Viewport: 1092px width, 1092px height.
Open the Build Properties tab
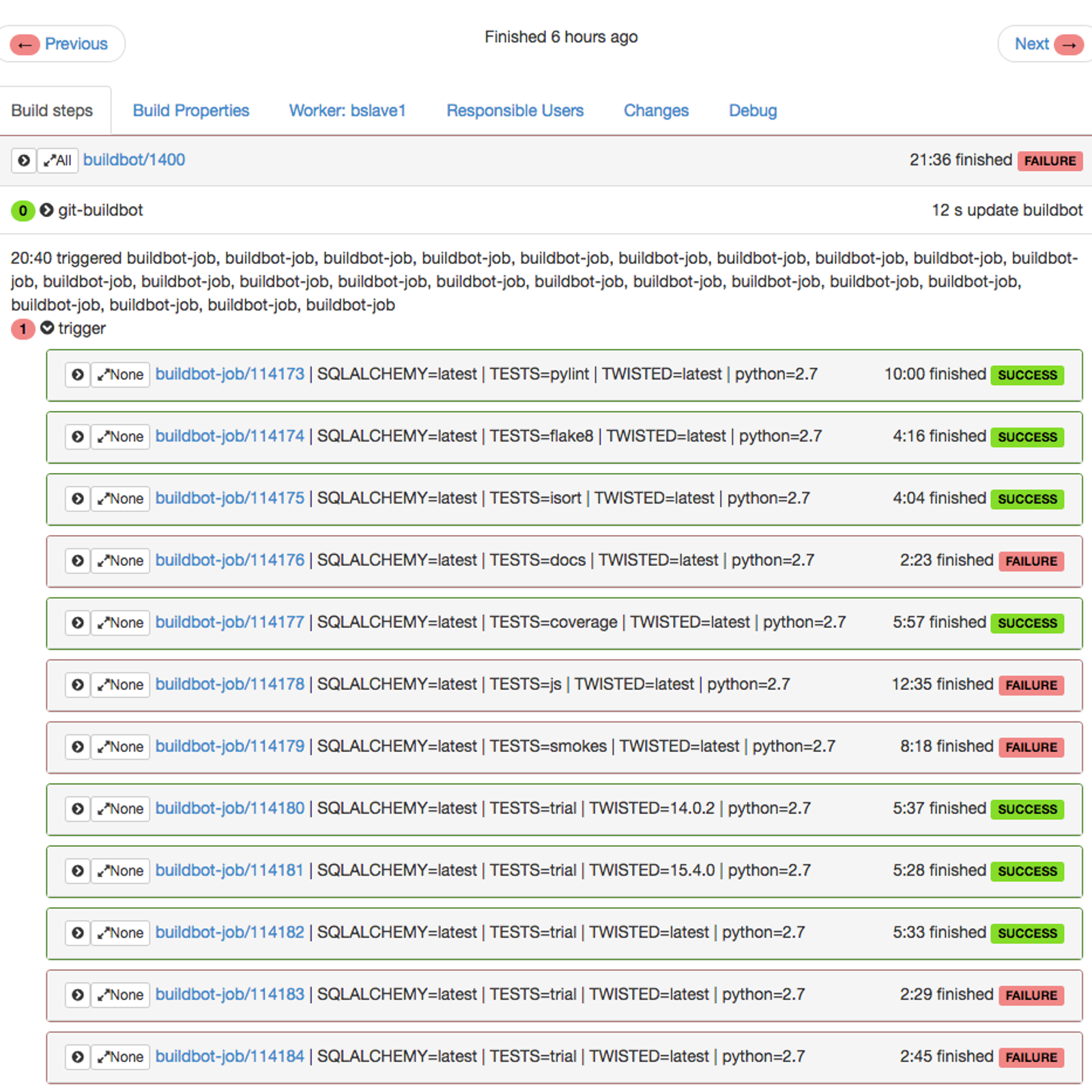(191, 111)
